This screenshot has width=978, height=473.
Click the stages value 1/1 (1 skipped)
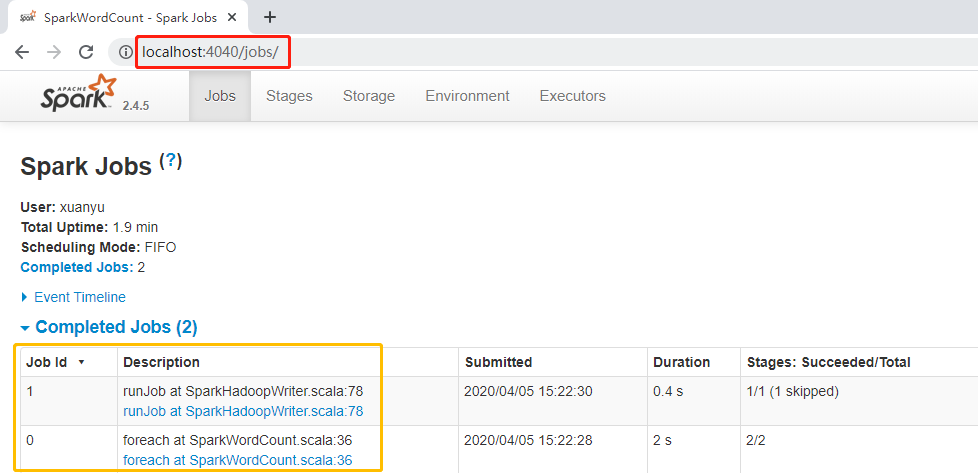(x=793, y=392)
